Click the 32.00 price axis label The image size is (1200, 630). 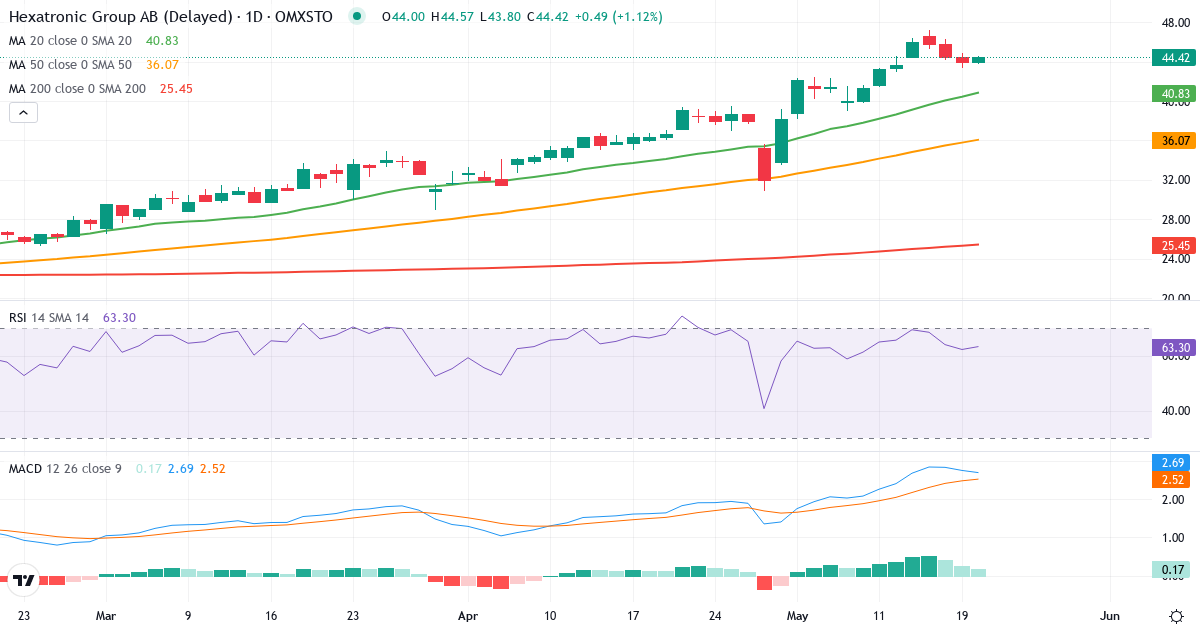coord(1175,180)
